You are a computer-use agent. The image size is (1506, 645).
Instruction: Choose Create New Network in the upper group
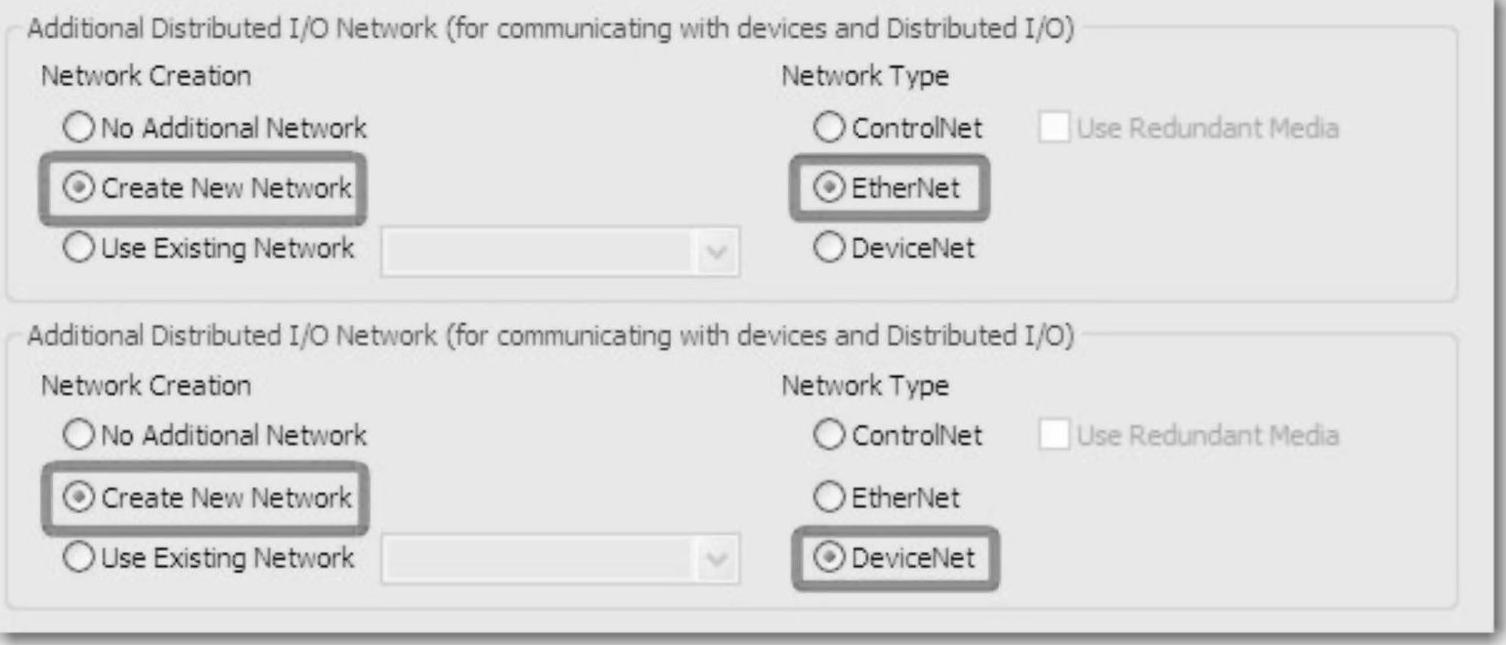click(x=77, y=188)
